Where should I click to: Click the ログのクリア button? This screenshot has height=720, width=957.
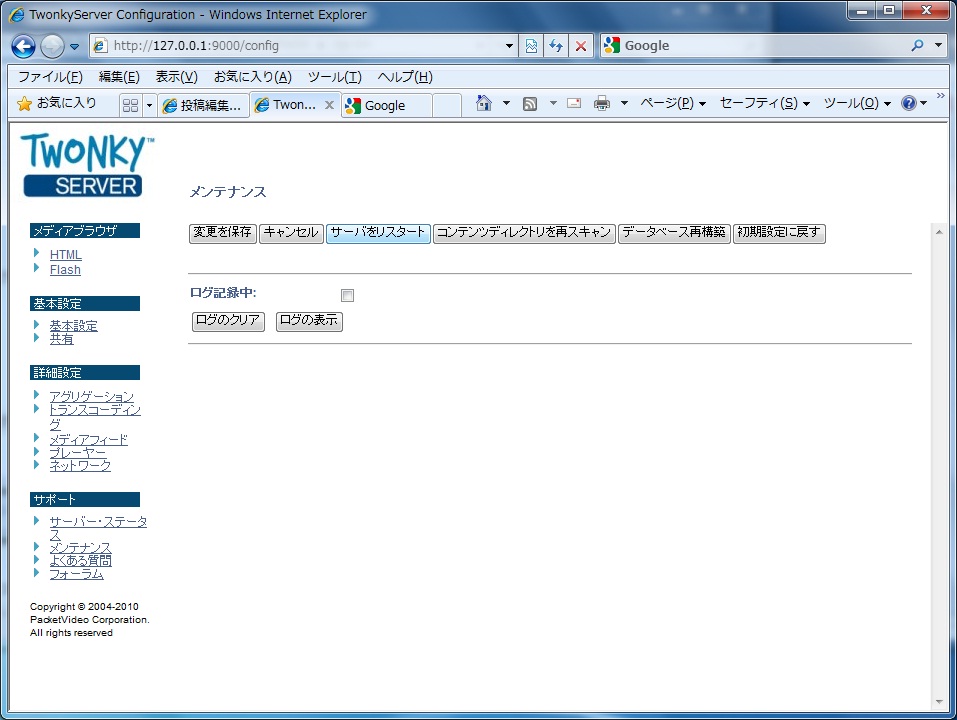tap(228, 321)
